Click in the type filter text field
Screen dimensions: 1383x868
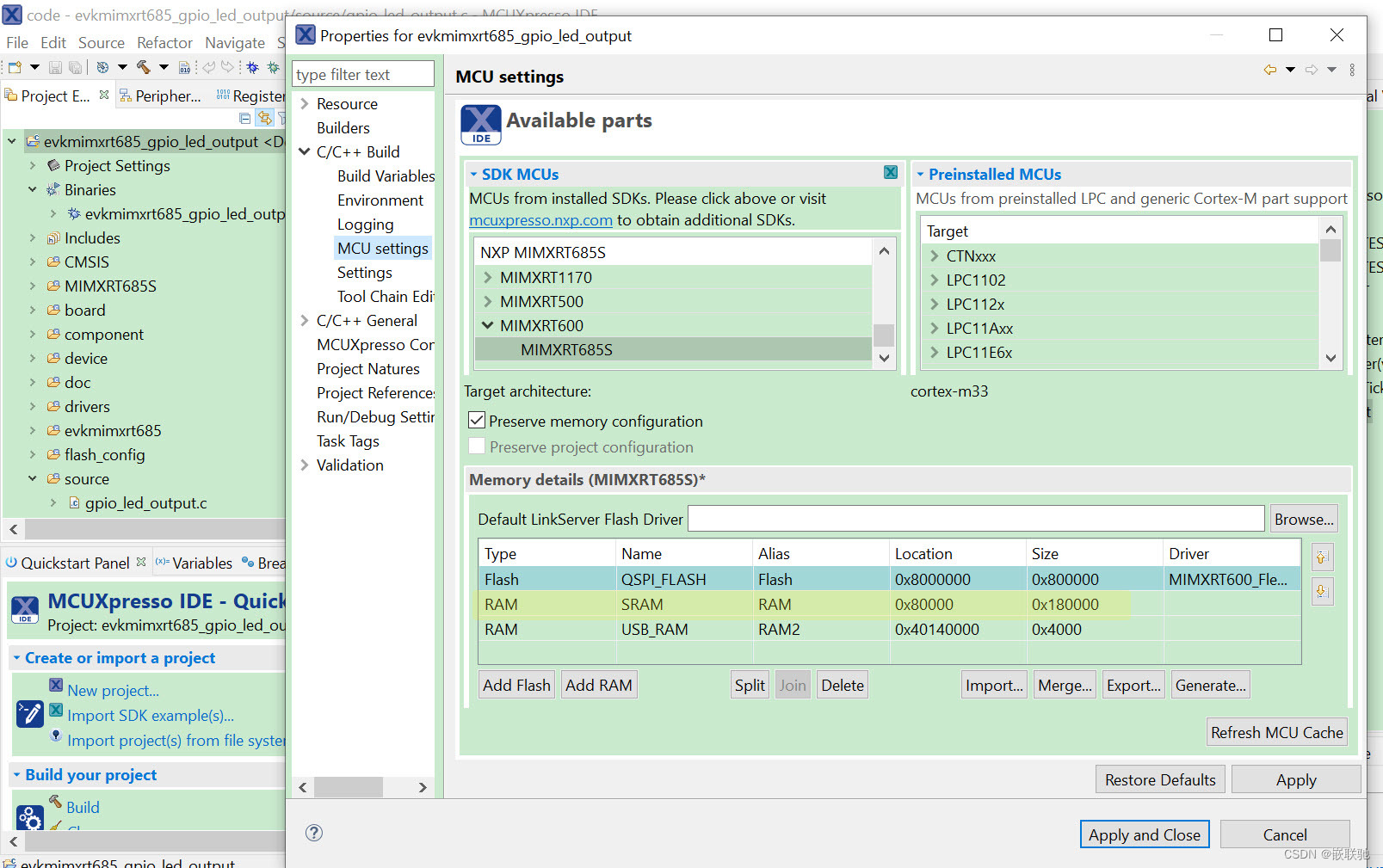[363, 74]
